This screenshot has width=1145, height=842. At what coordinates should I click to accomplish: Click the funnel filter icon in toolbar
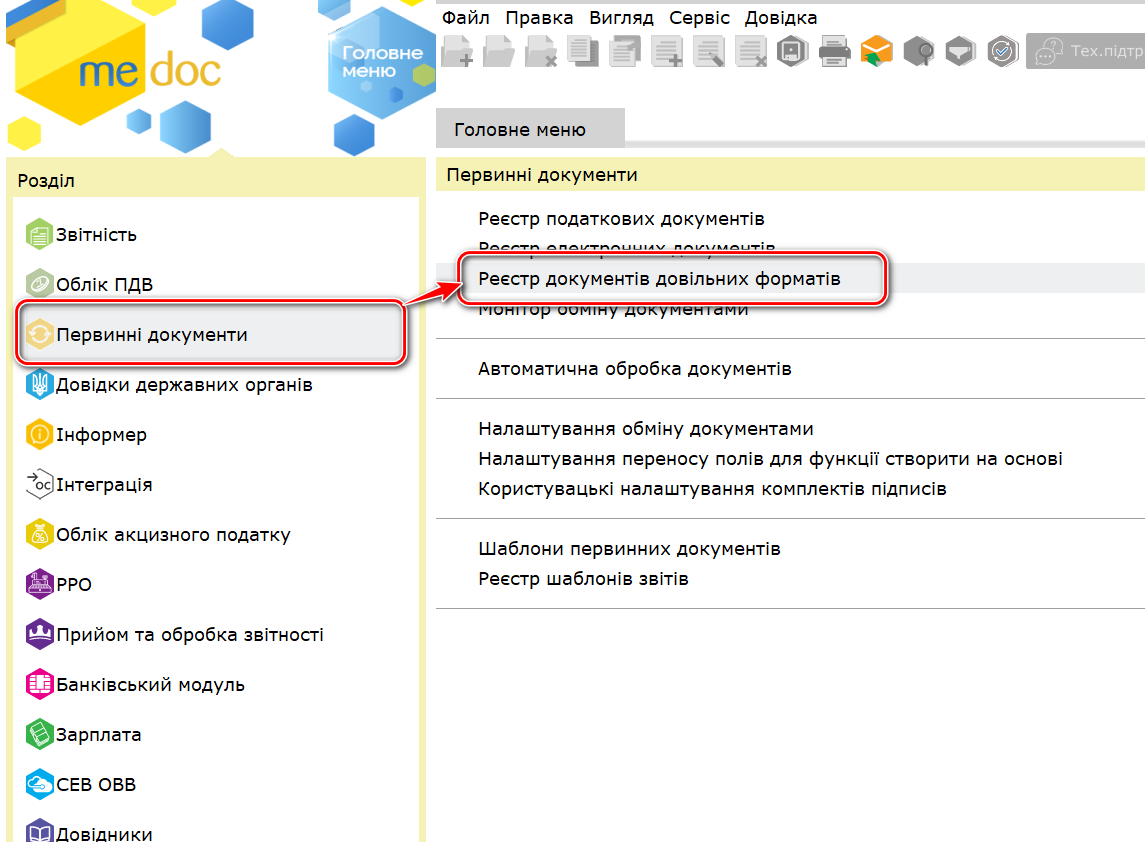click(961, 50)
